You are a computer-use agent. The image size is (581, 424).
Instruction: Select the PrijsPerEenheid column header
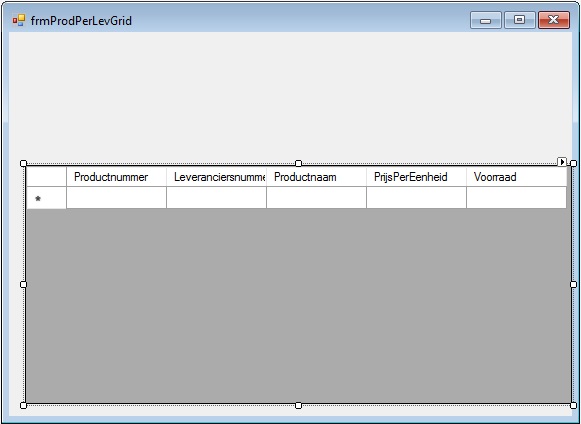(416, 177)
